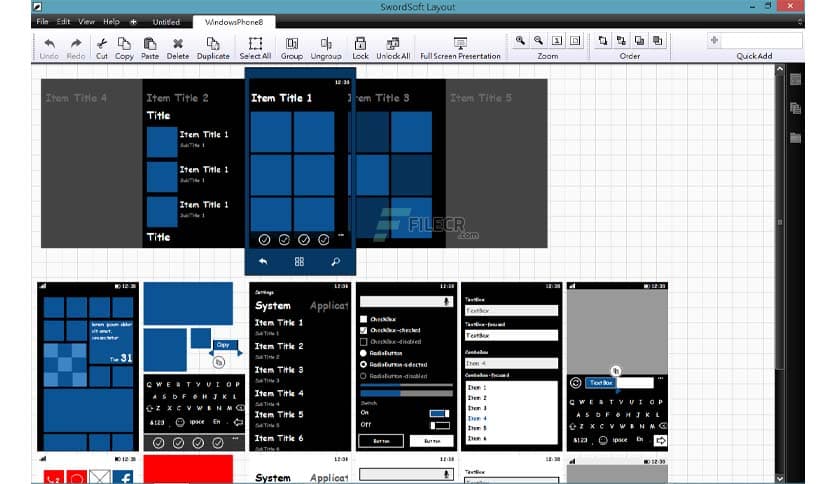Click the Redo toolbar icon

point(76,43)
